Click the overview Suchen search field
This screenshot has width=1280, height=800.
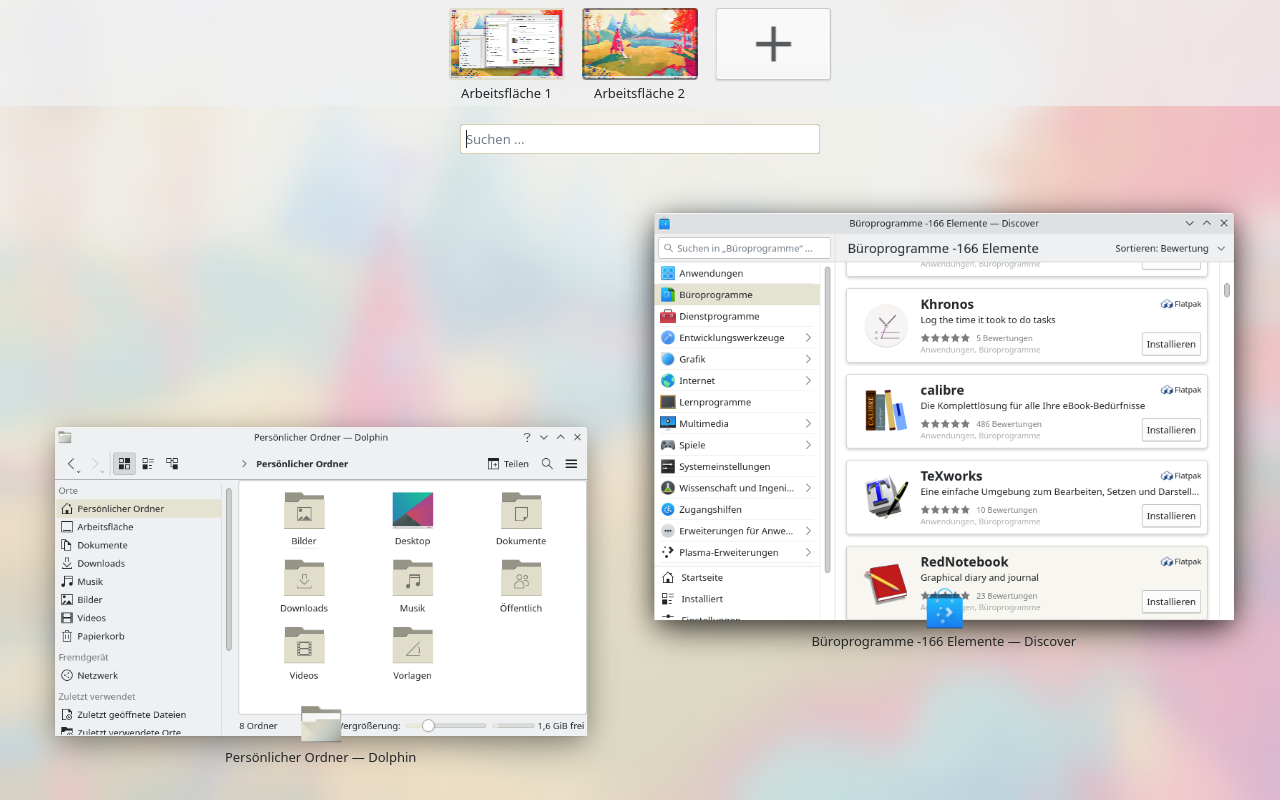pyautogui.click(x=640, y=139)
